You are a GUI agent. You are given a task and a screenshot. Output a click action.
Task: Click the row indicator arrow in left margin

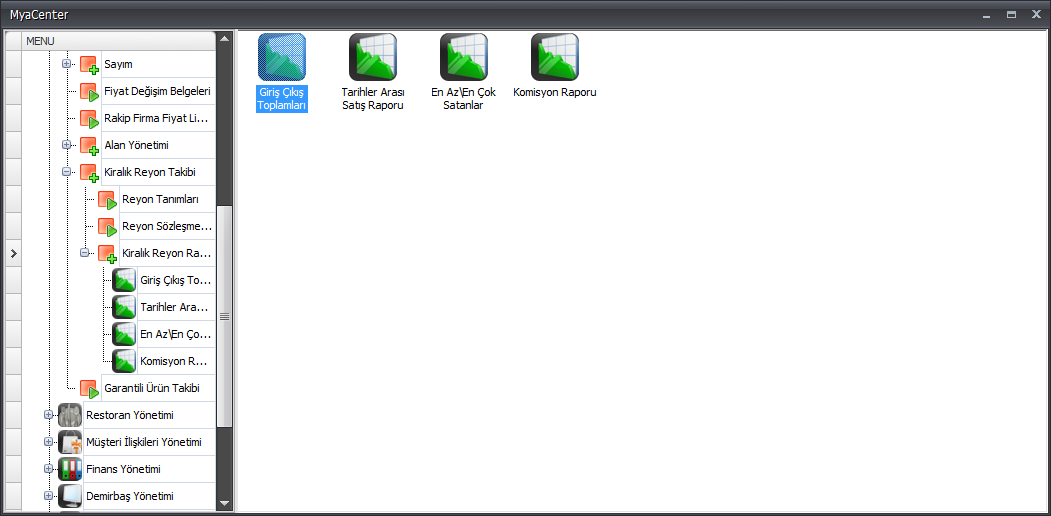(13, 253)
